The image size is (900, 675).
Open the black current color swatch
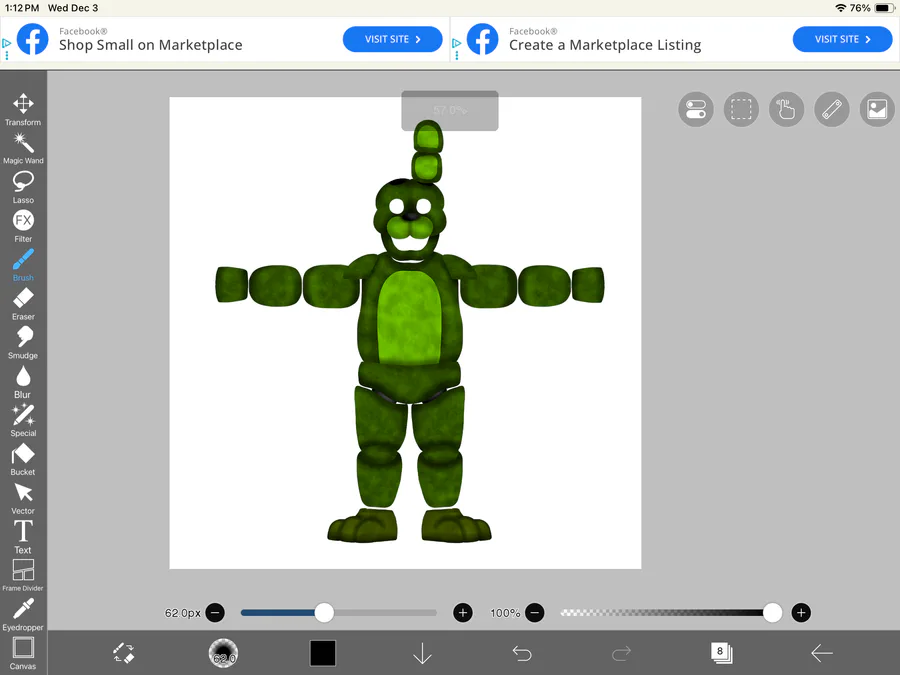[x=323, y=653]
